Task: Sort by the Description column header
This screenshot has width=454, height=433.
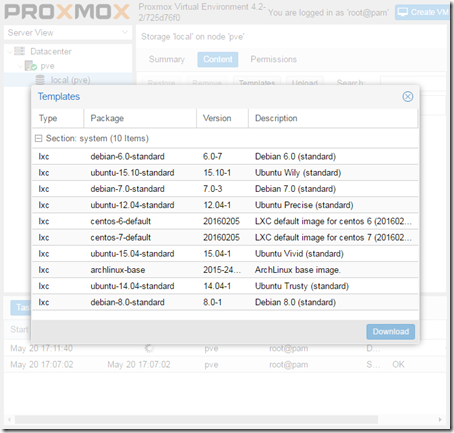Action: [x=333, y=118]
